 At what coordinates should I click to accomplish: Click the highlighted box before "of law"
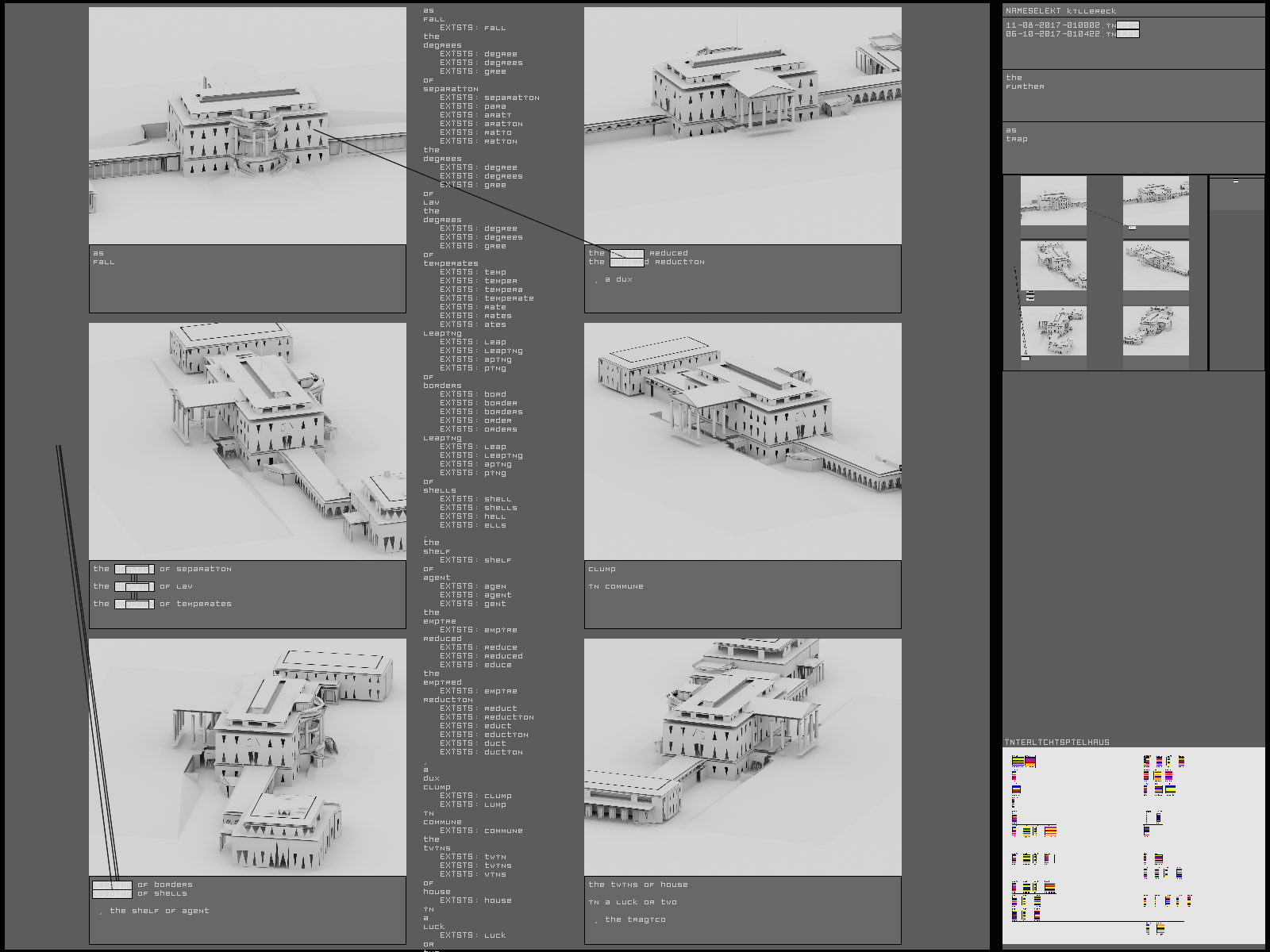[x=134, y=586]
